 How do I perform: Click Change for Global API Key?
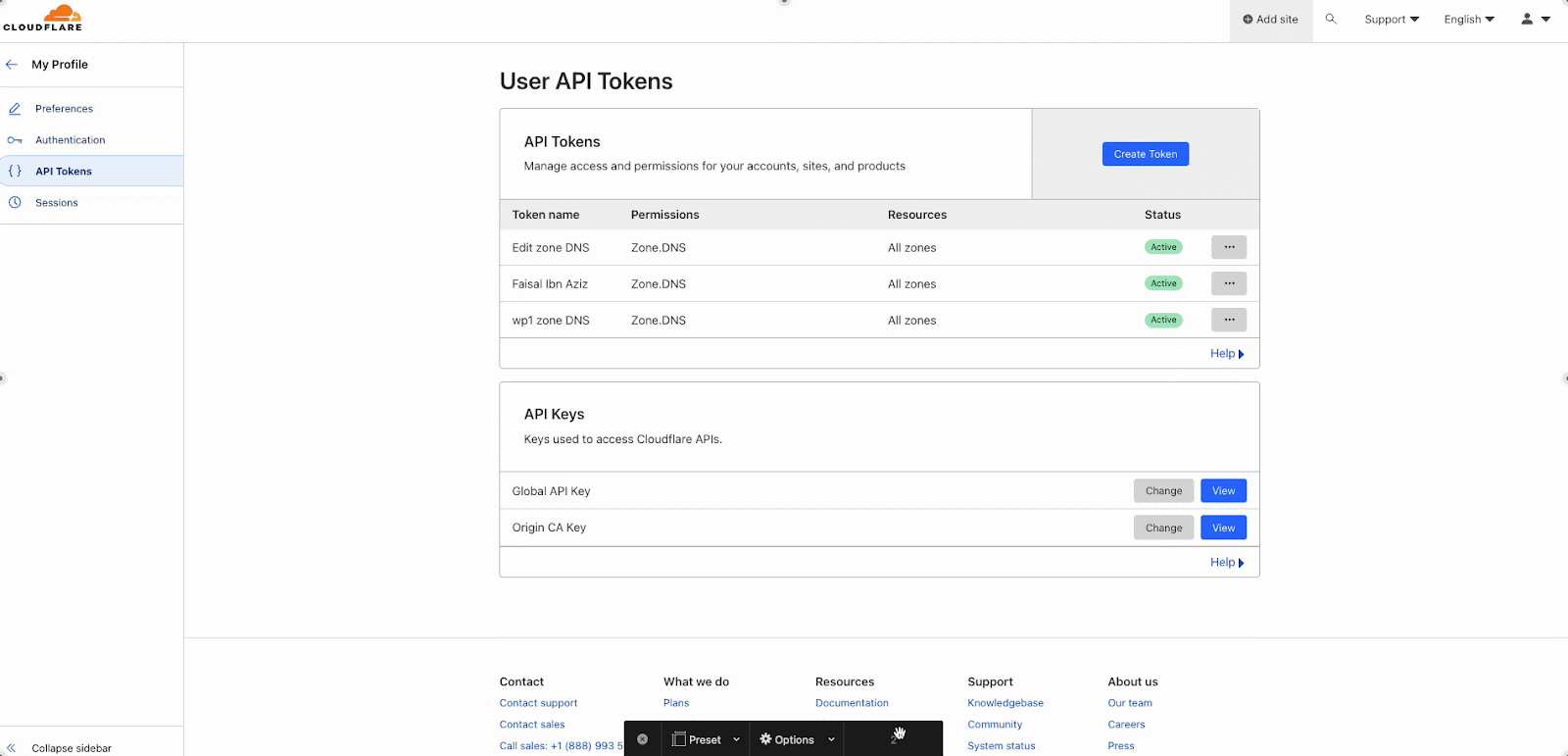pos(1164,491)
